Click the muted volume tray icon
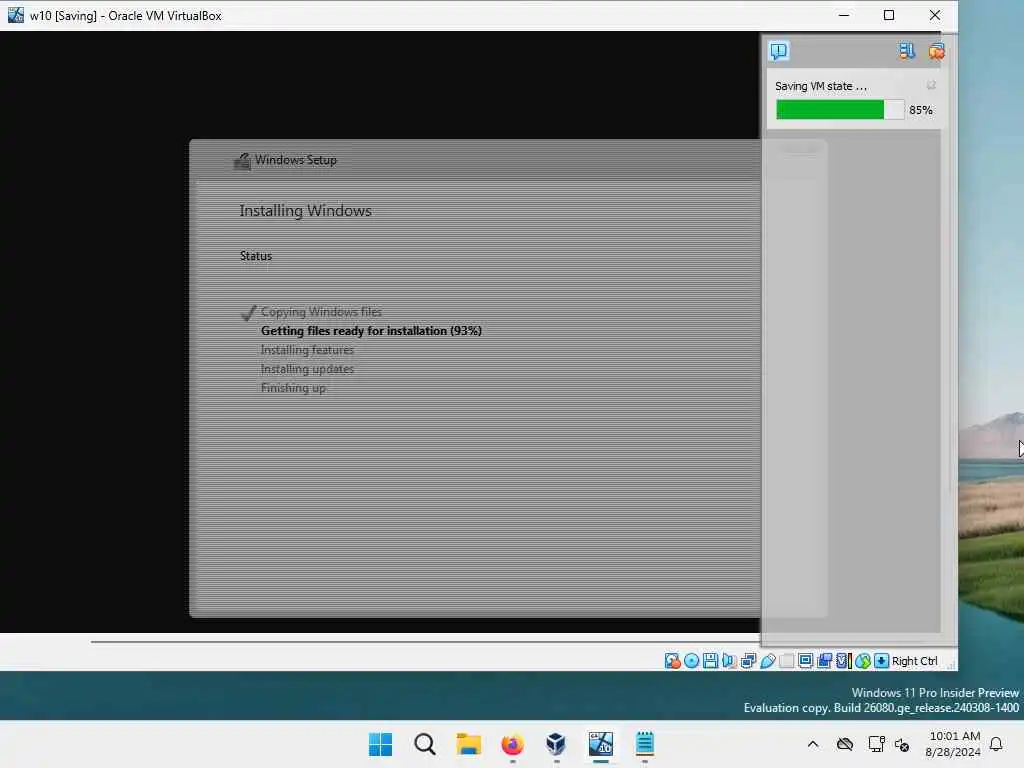 tap(902, 744)
